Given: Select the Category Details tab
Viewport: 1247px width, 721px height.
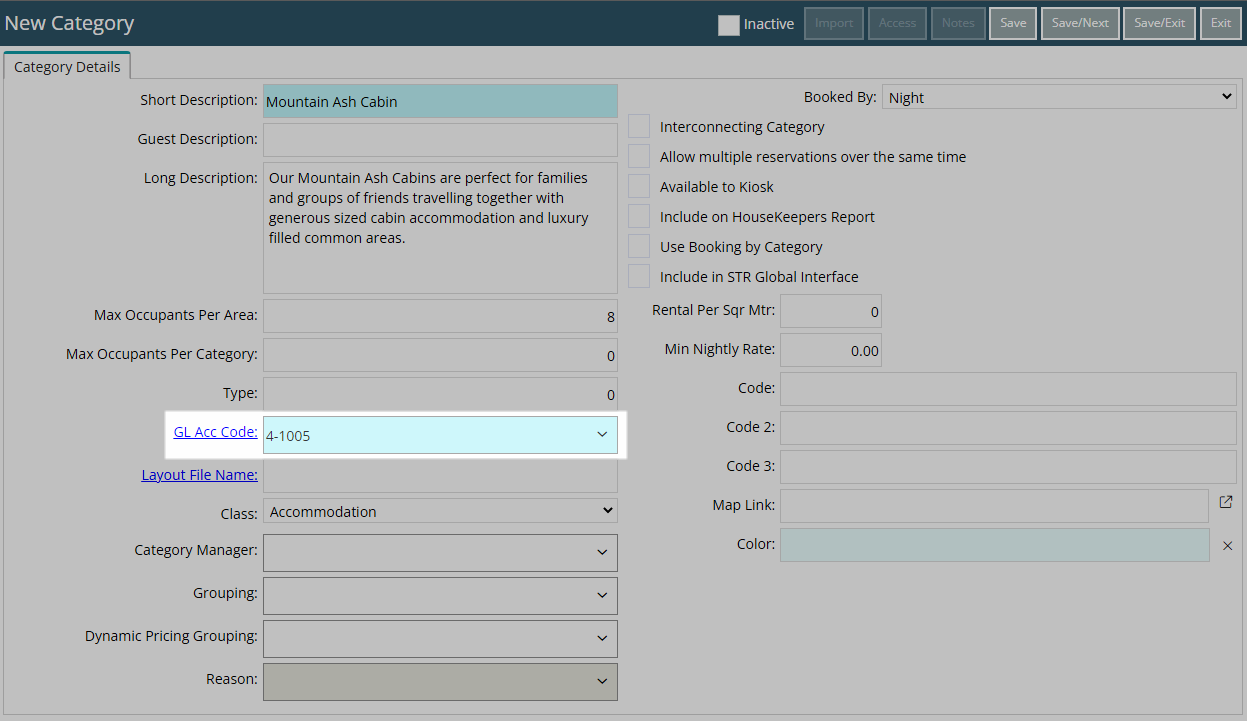Looking at the screenshot, I should pos(67,67).
